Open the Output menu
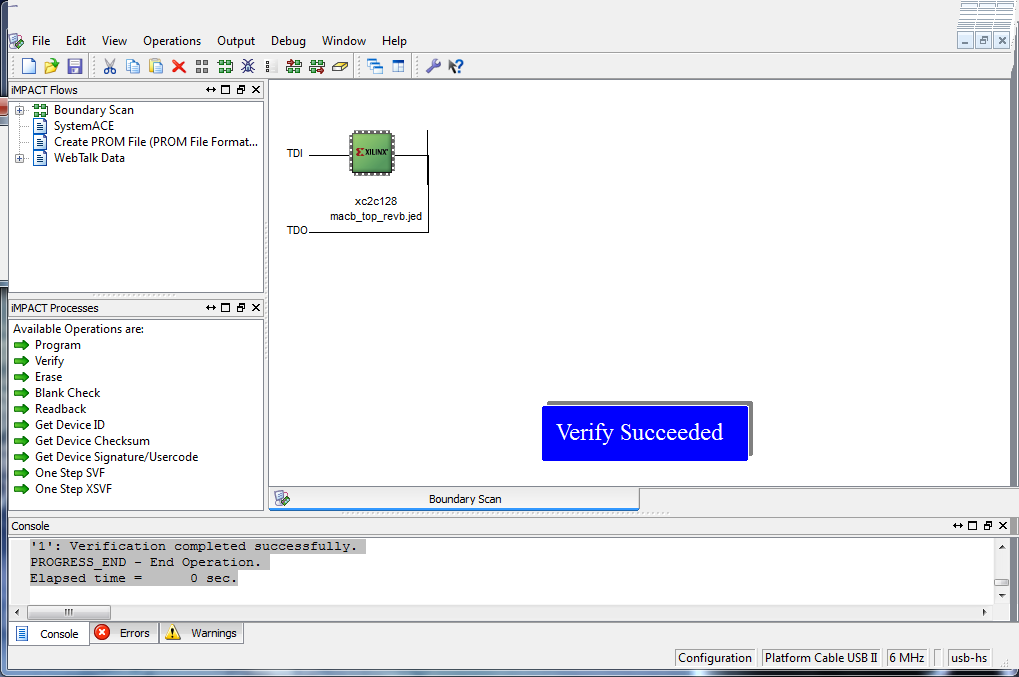1019x677 pixels. 236,41
